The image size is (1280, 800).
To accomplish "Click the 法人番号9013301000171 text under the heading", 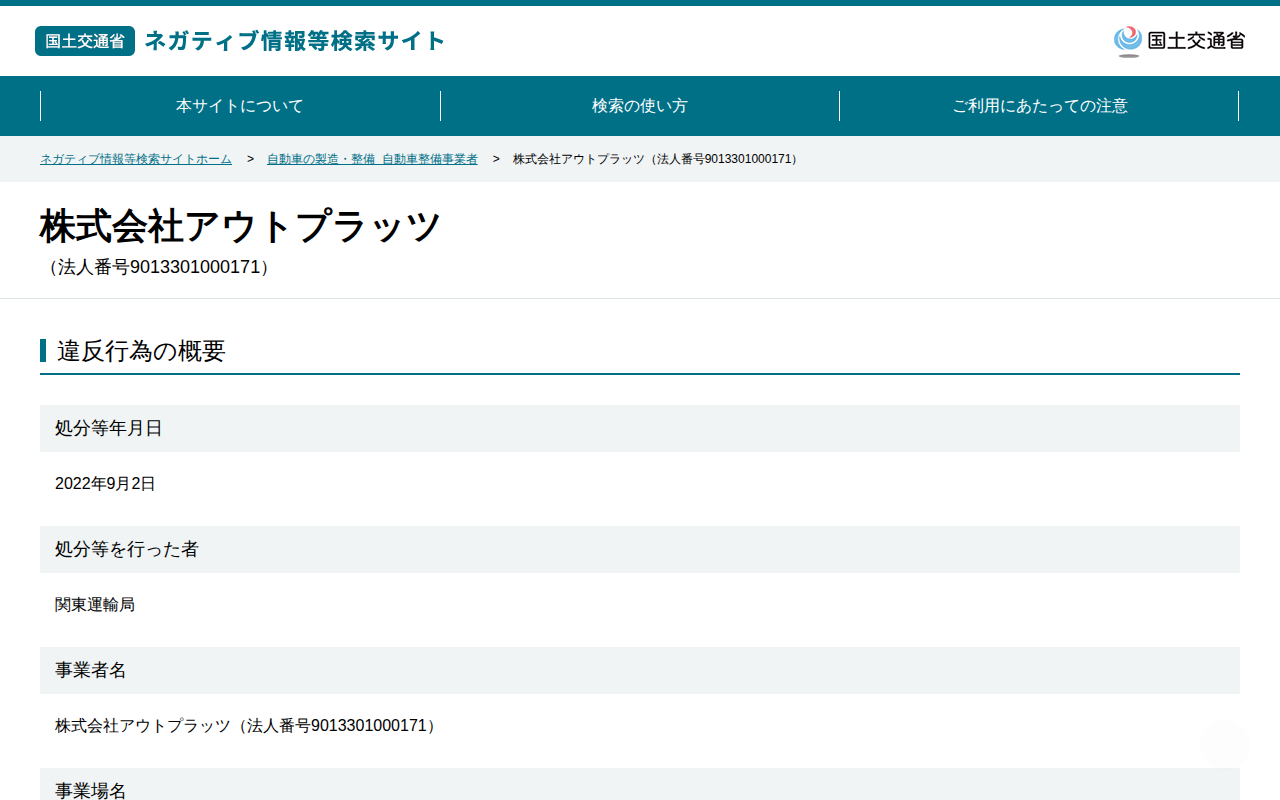I will click(x=158, y=268).
